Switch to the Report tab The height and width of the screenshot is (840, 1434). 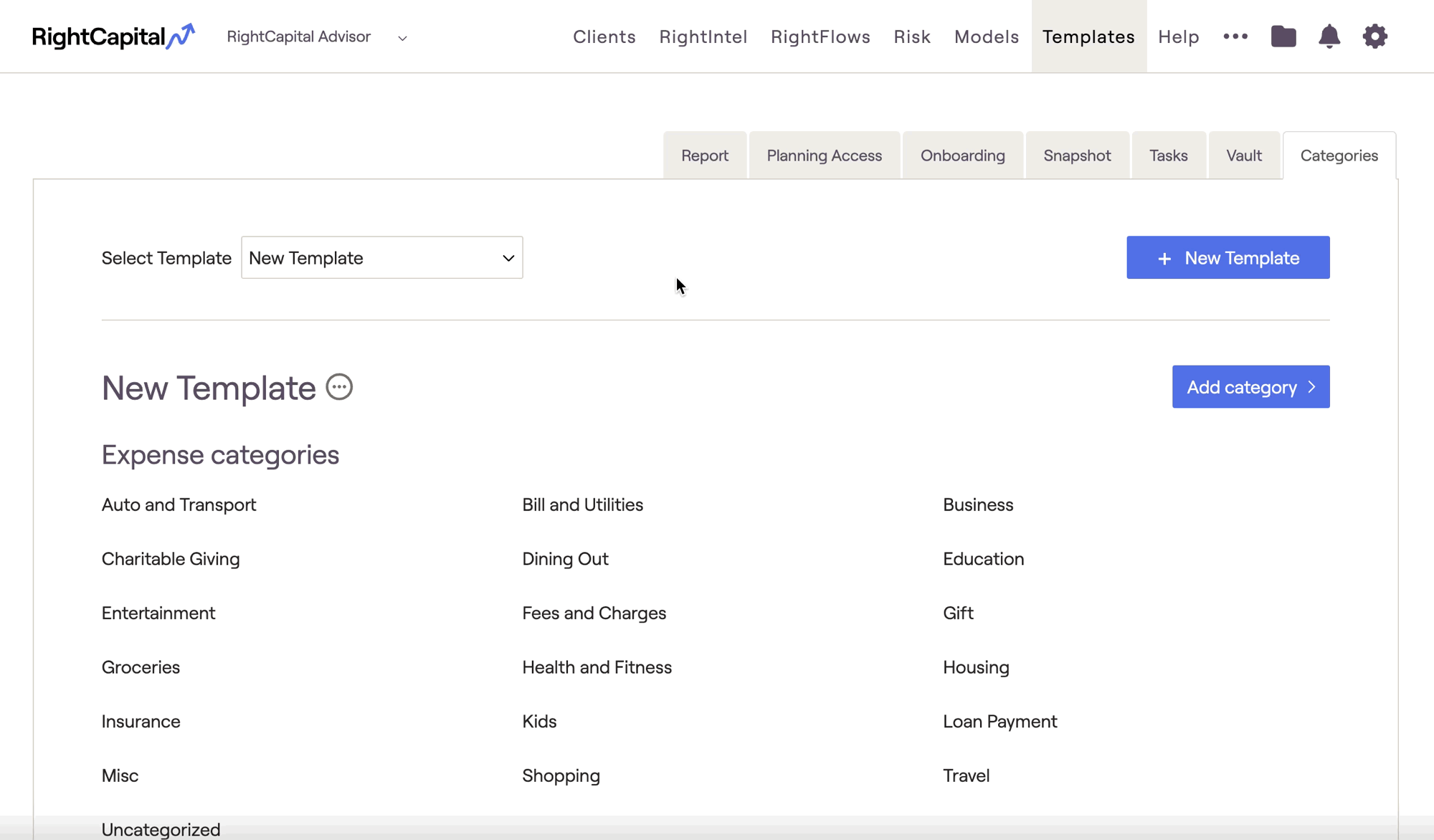pyautogui.click(x=705, y=156)
